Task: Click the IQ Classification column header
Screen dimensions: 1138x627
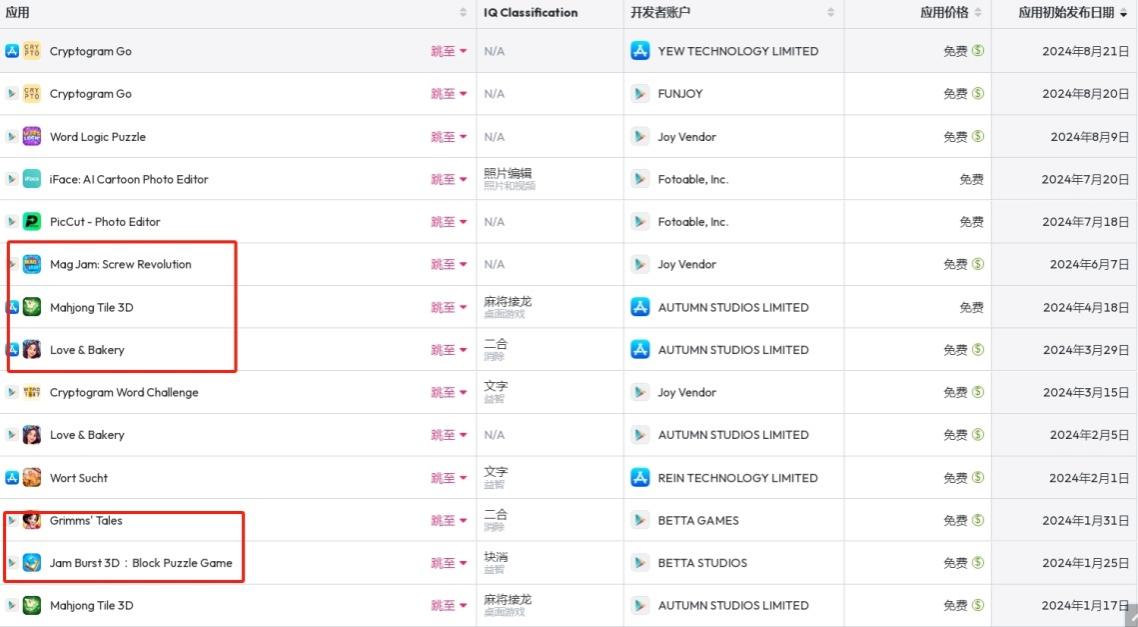Action: pyautogui.click(x=531, y=12)
